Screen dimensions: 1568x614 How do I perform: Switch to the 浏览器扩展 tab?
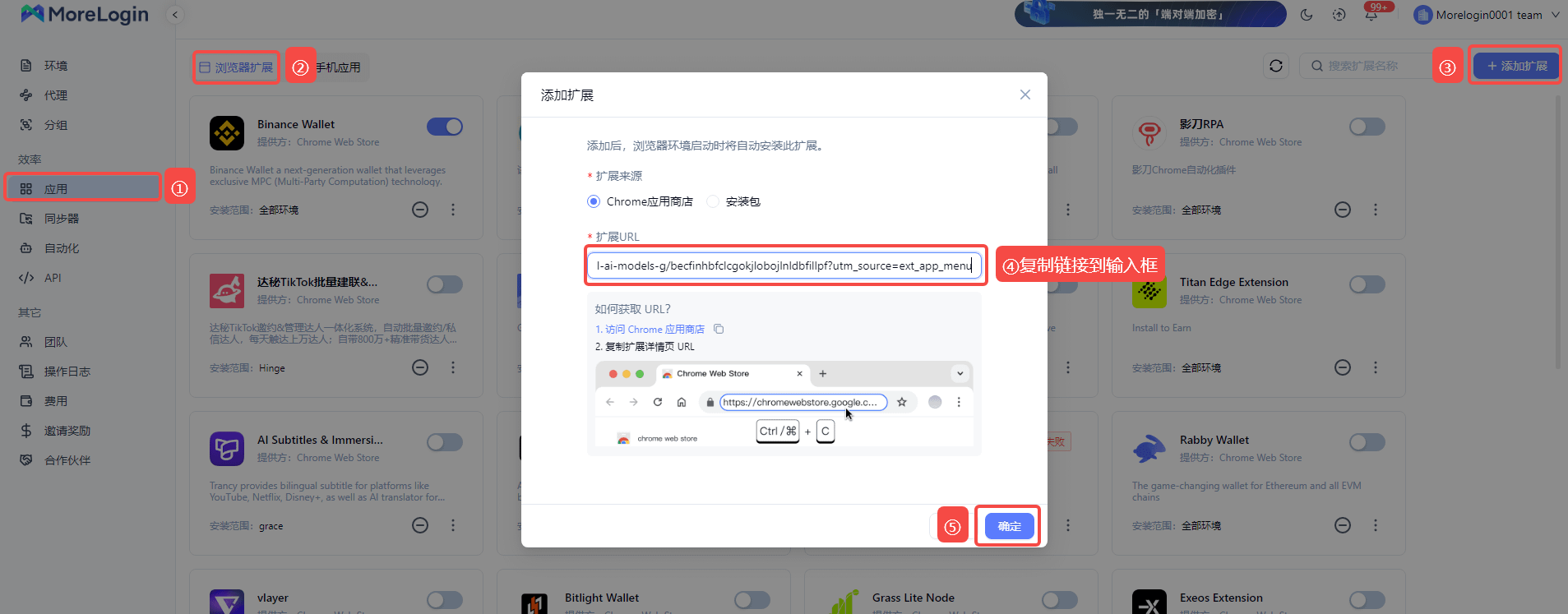point(236,67)
